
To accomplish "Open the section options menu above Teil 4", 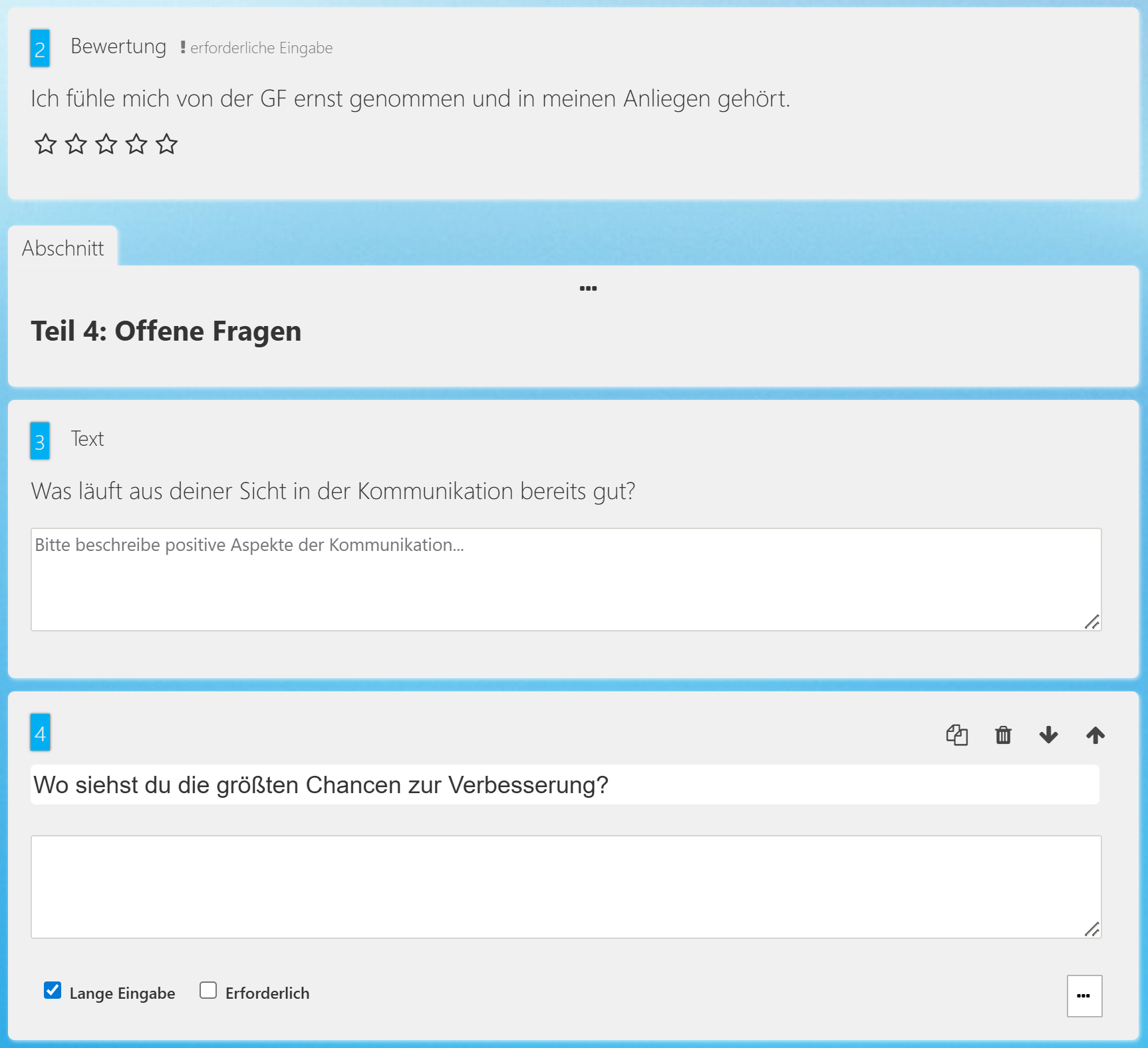I will click(588, 287).
